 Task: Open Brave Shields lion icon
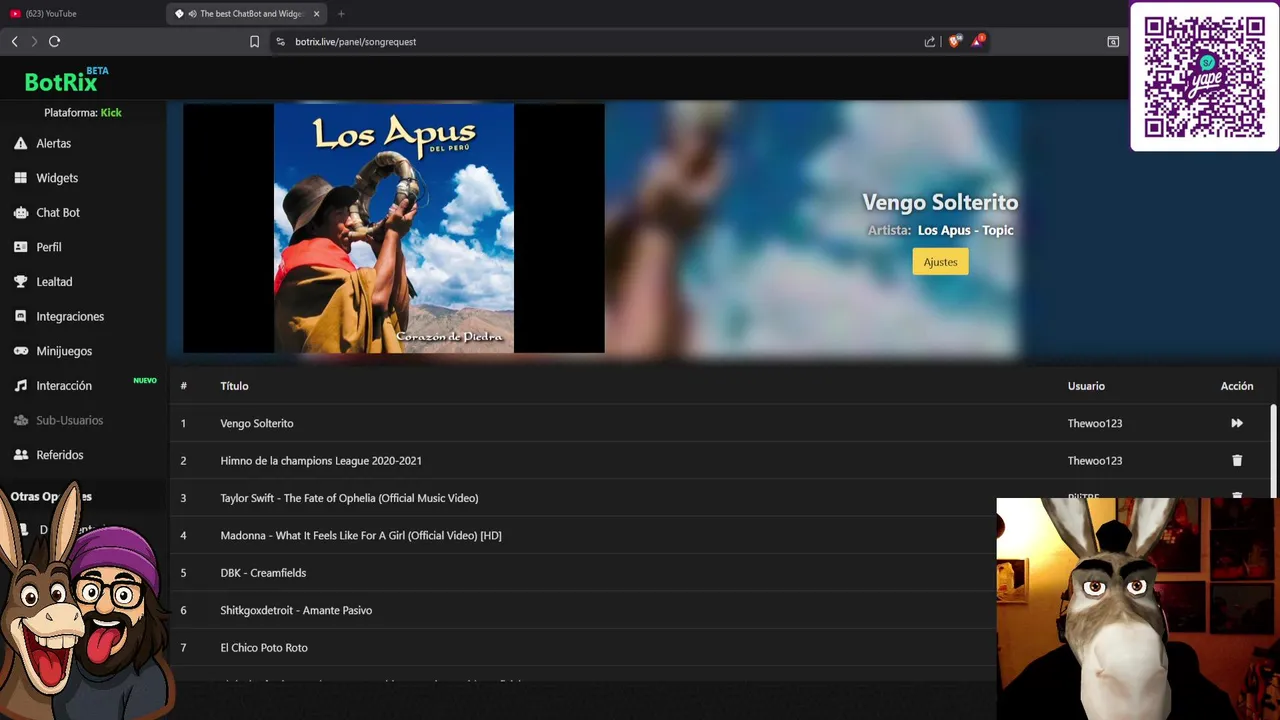[x=954, y=41]
